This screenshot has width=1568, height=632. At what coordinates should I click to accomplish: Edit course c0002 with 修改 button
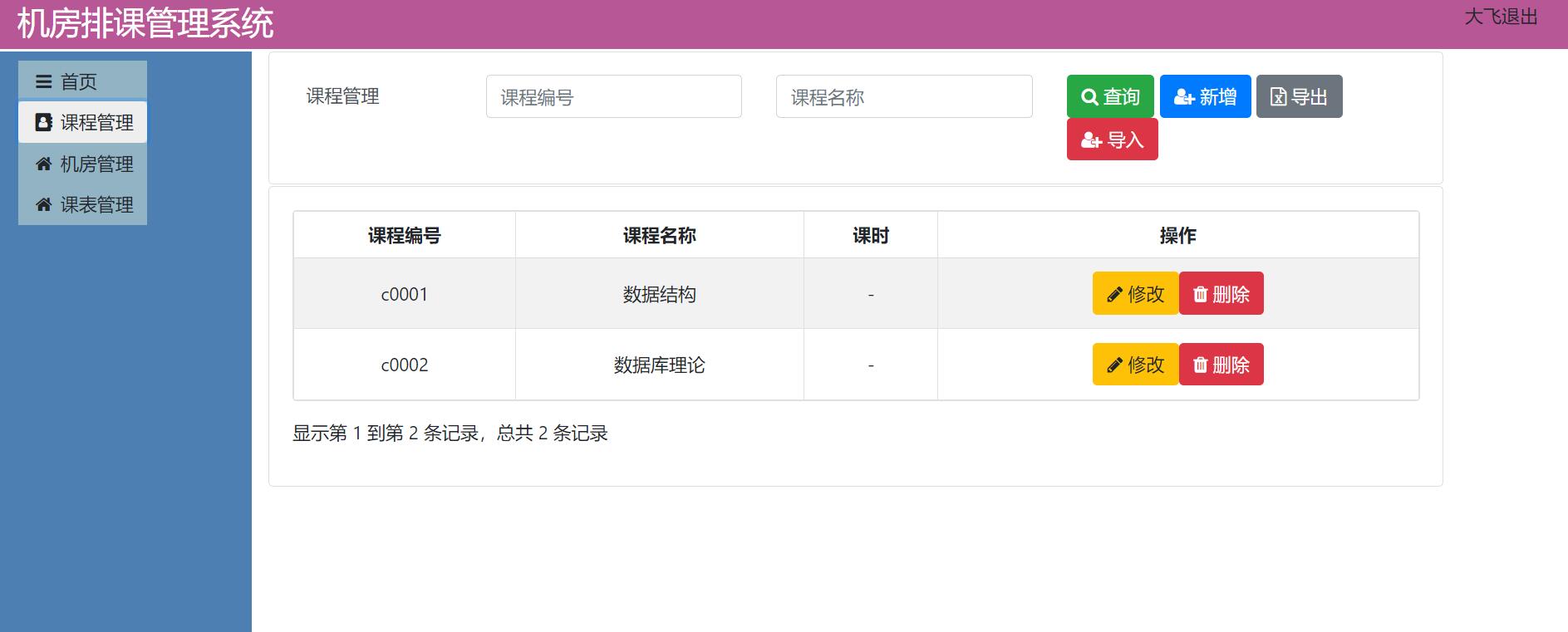click(1135, 364)
